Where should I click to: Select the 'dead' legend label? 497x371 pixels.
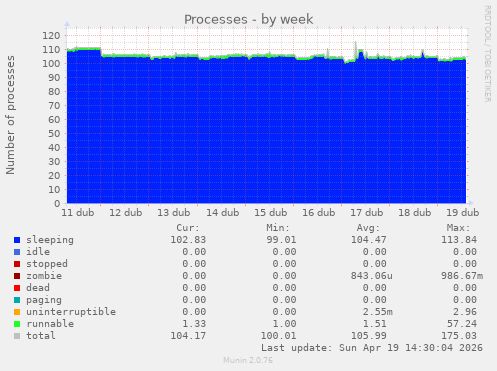pyautogui.click(x=38, y=288)
